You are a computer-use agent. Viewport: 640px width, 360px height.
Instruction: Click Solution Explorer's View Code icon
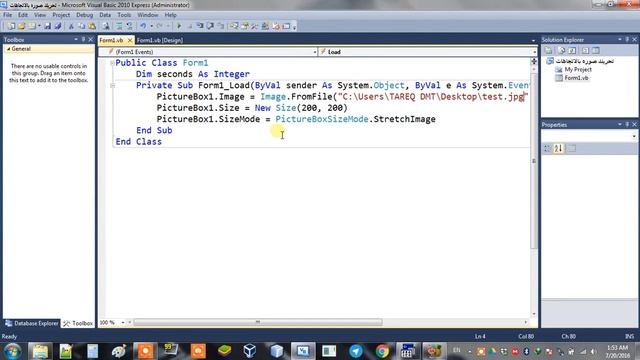click(585, 51)
